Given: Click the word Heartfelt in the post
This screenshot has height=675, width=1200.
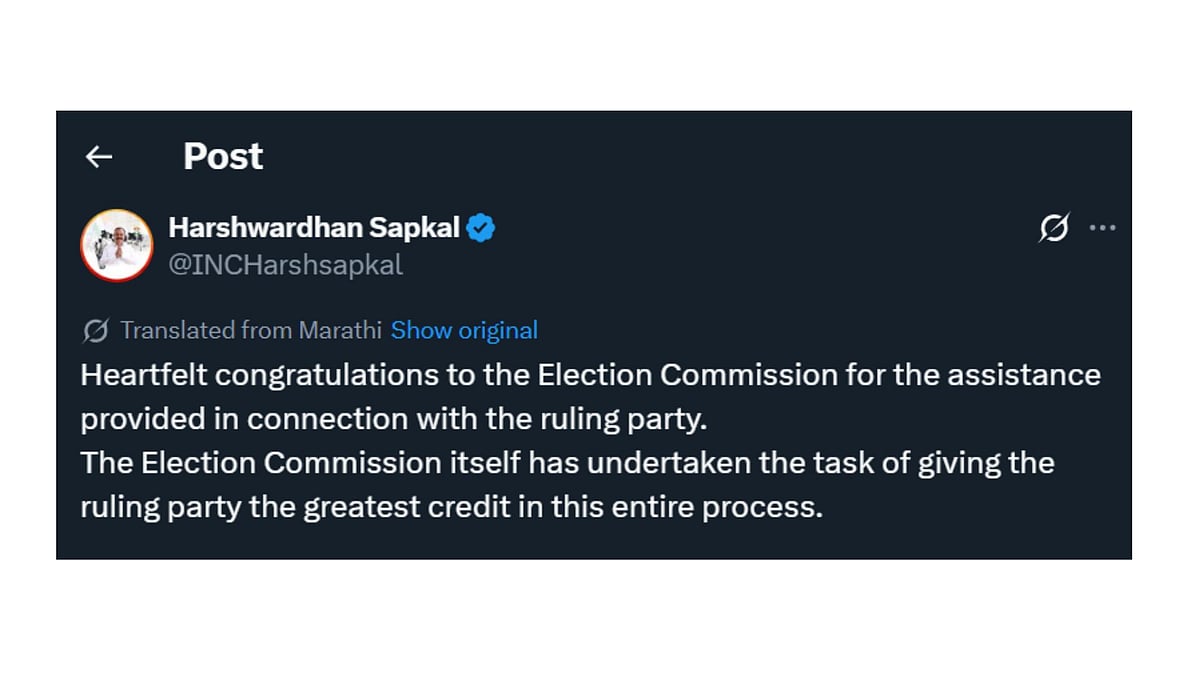Looking at the screenshot, I should (143, 375).
